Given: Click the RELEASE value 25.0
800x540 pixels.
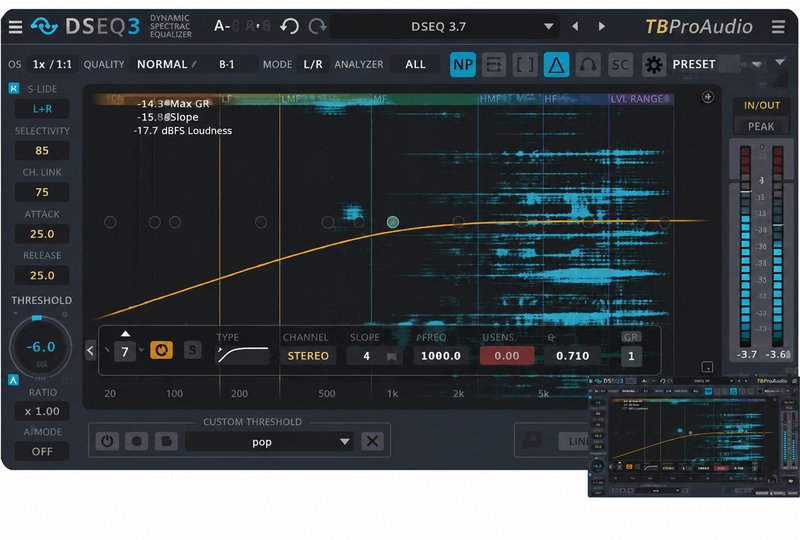Looking at the screenshot, I should 42,276.
